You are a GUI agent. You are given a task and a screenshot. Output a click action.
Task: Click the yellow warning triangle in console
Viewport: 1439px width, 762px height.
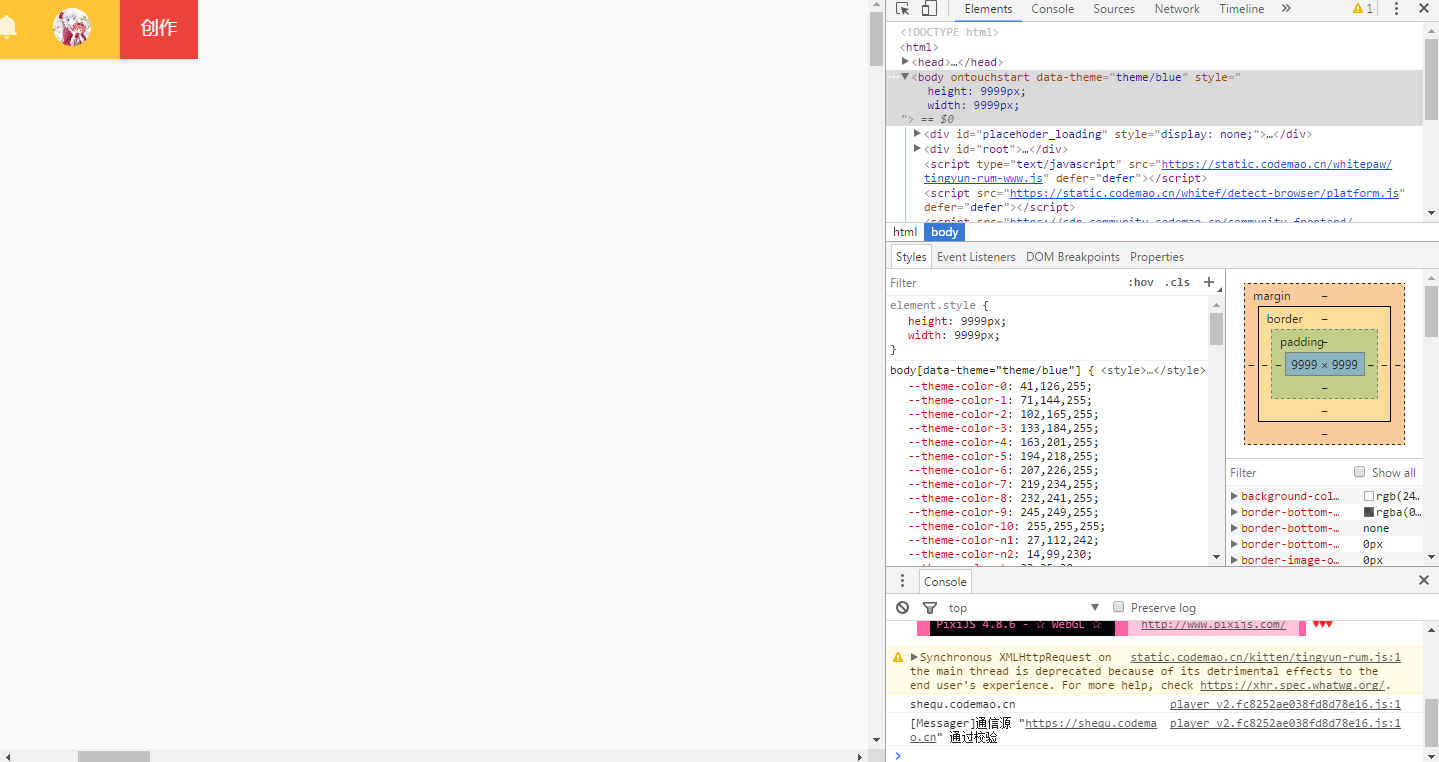898,658
